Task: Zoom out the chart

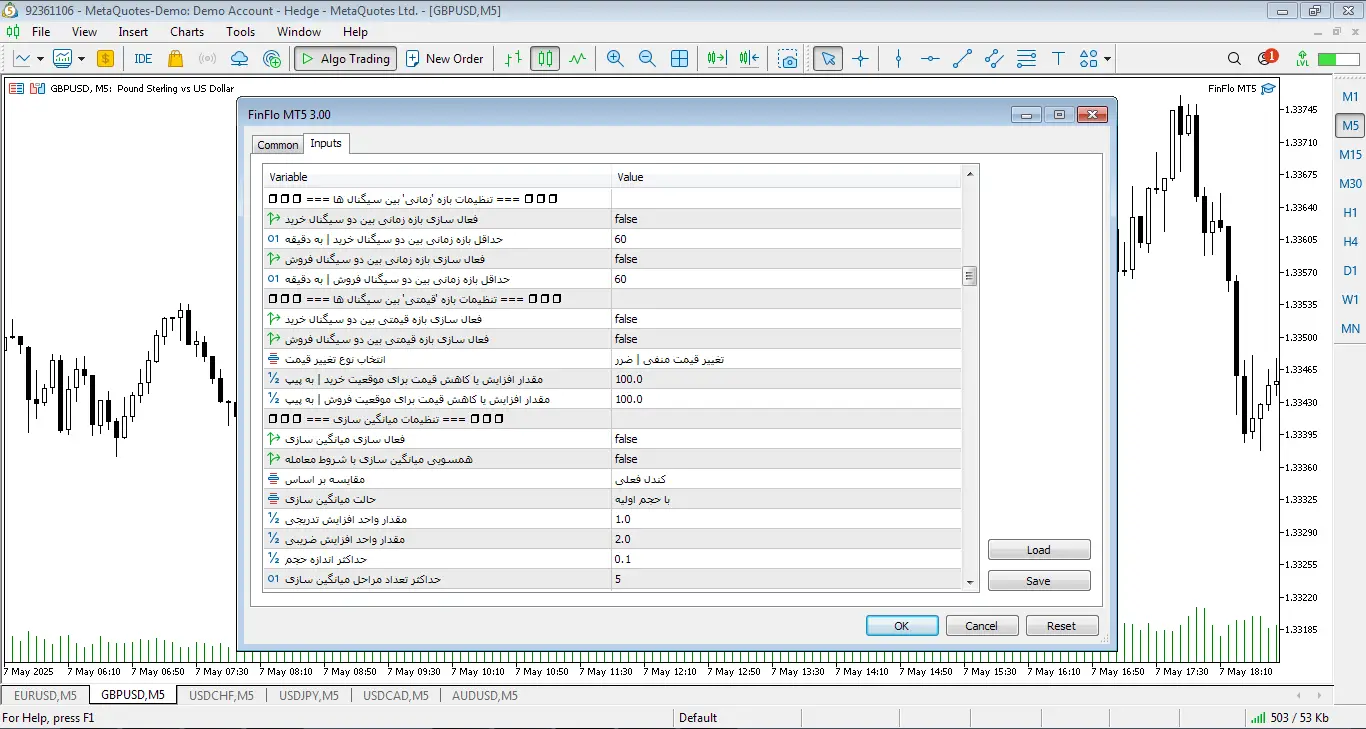Action: coord(647,59)
